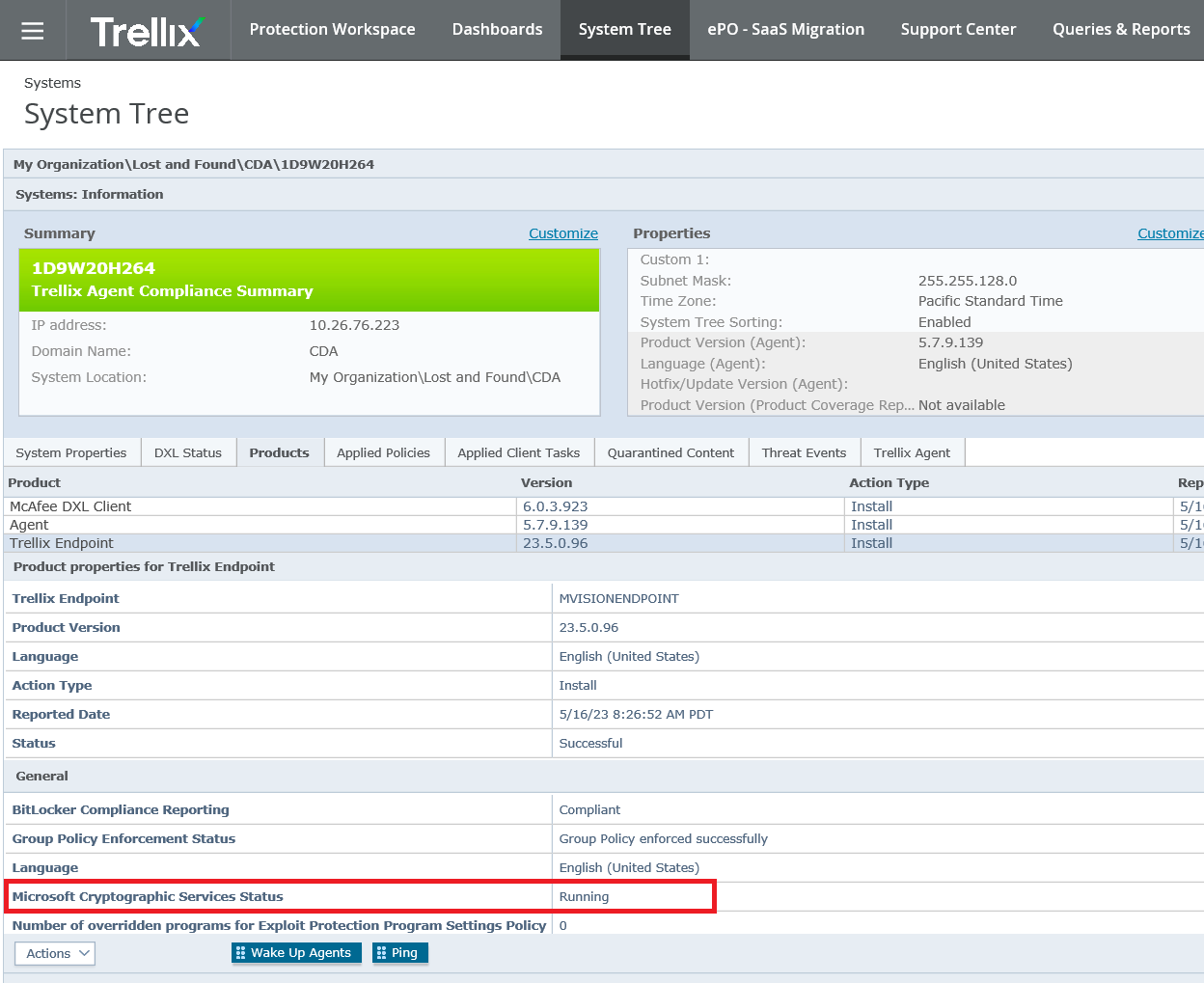Switch to DXL Status tab
1204x983 pixels.
[188, 452]
